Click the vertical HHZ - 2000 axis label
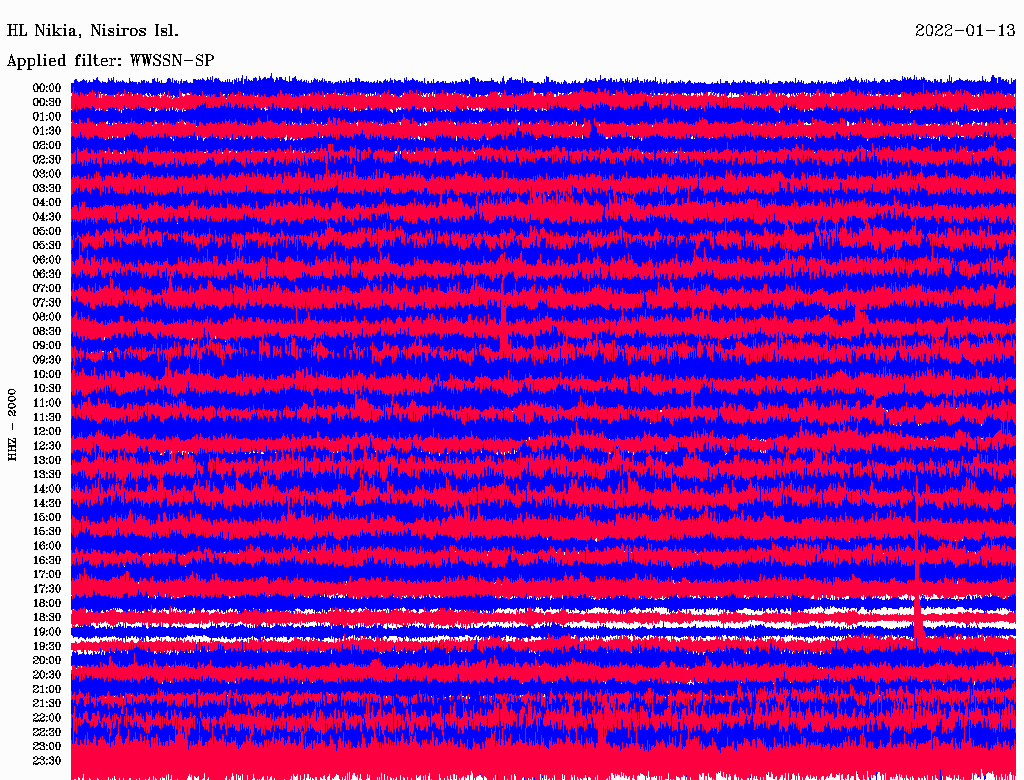 tap(13, 425)
